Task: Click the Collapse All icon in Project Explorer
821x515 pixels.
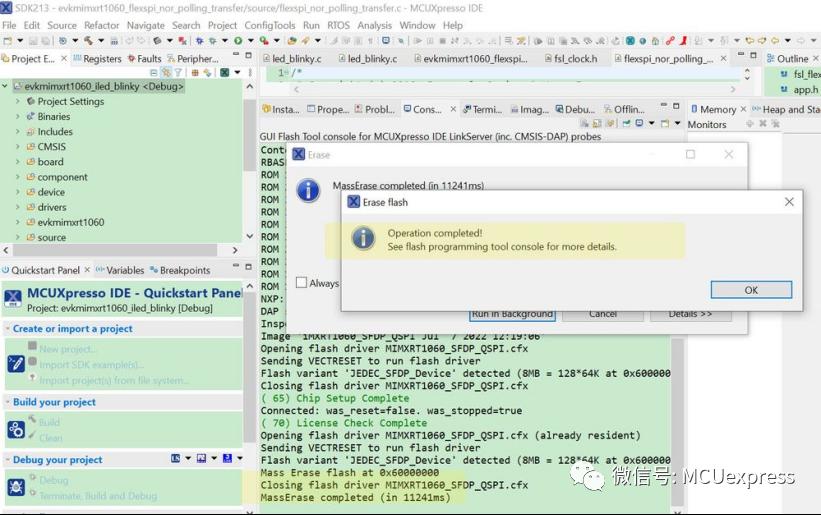Action: click(153, 73)
